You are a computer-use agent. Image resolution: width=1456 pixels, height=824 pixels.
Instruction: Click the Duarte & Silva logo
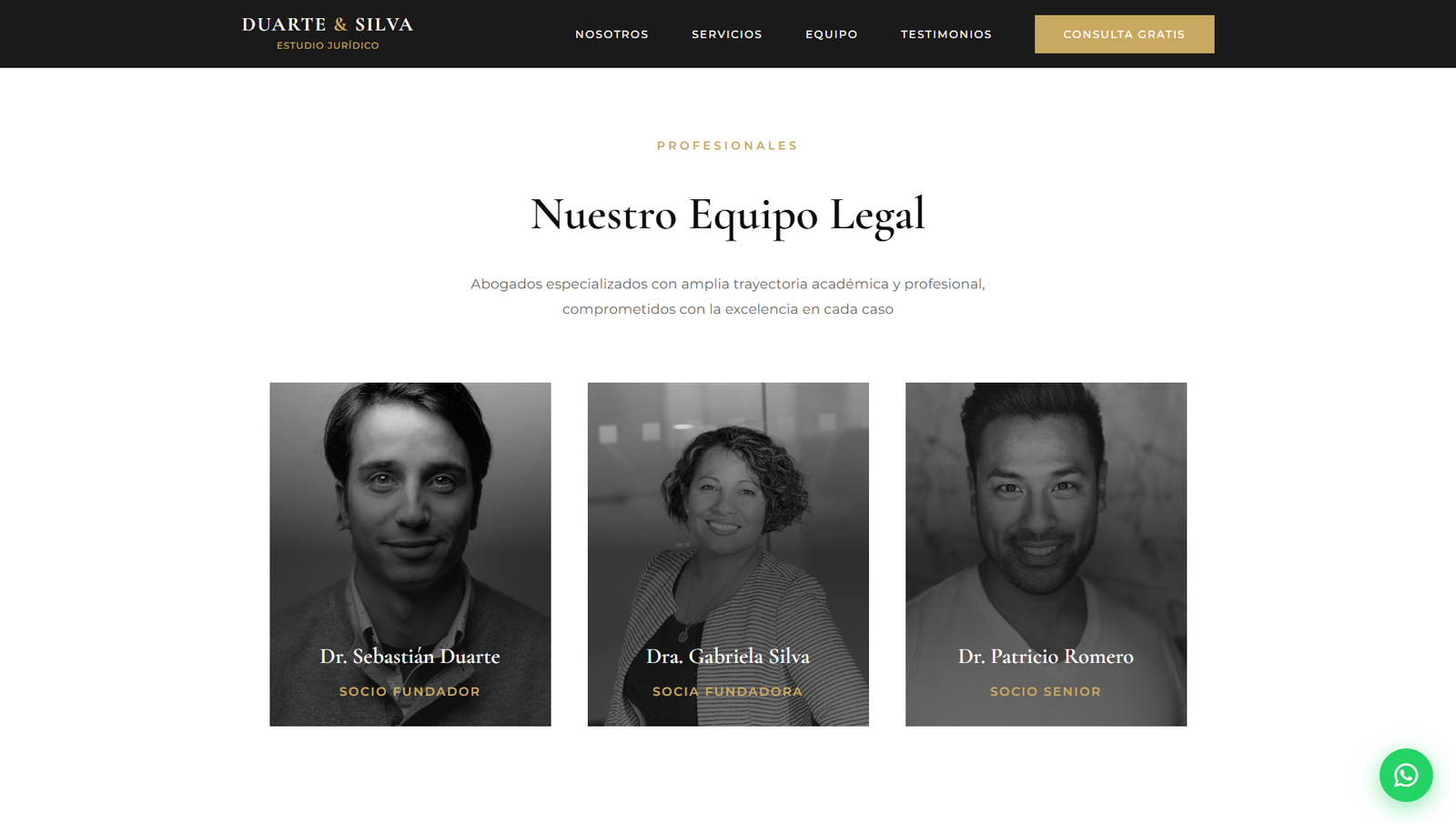coord(328,33)
